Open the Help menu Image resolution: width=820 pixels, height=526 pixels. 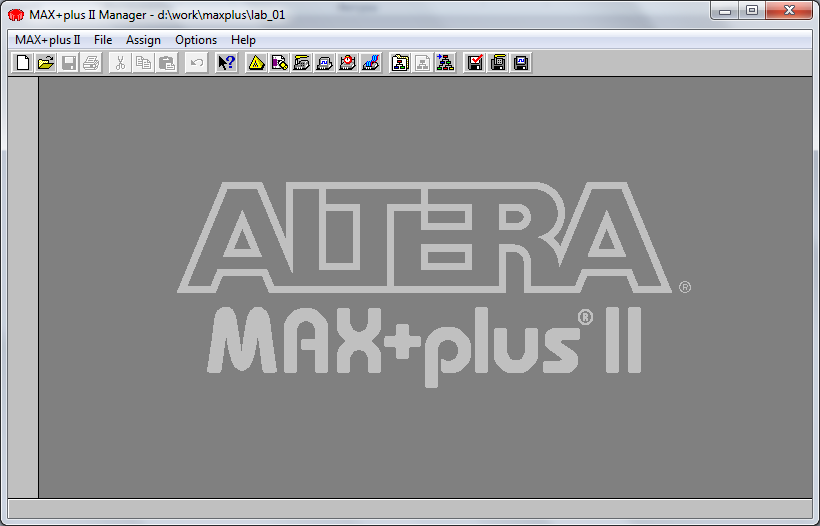click(243, 40)
